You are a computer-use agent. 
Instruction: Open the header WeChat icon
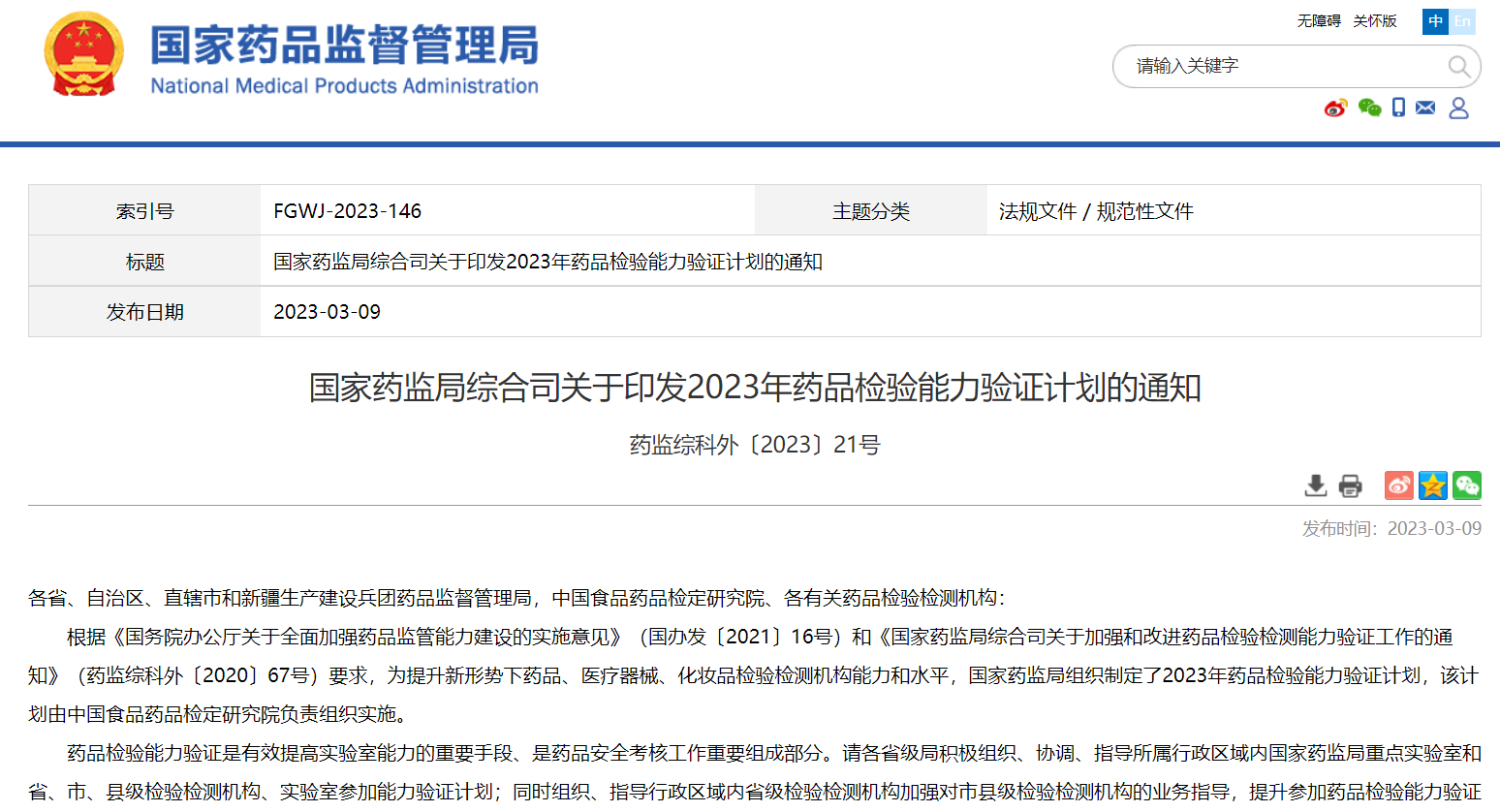click(x=1369, y=108)
